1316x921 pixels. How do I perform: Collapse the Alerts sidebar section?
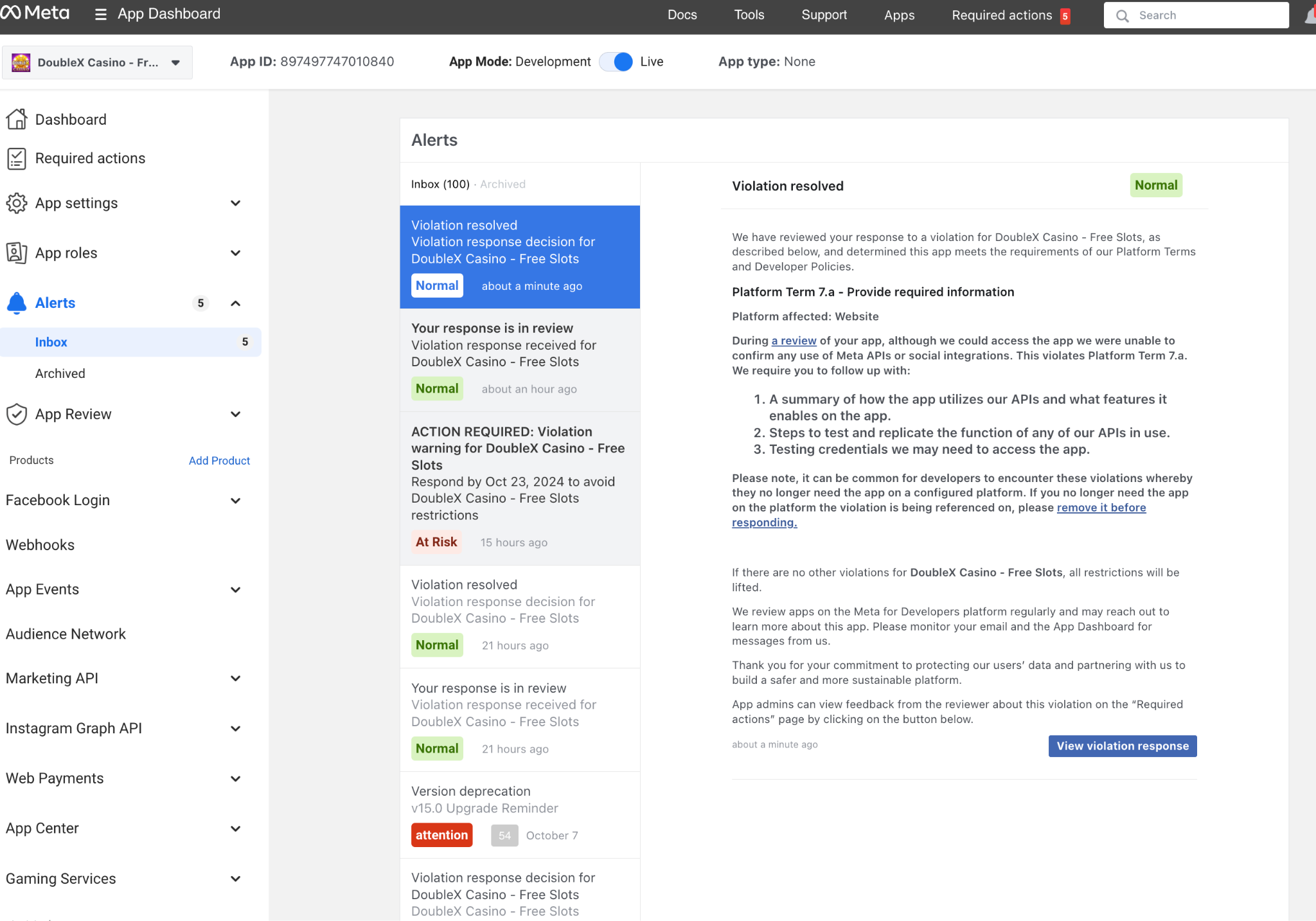235,303
